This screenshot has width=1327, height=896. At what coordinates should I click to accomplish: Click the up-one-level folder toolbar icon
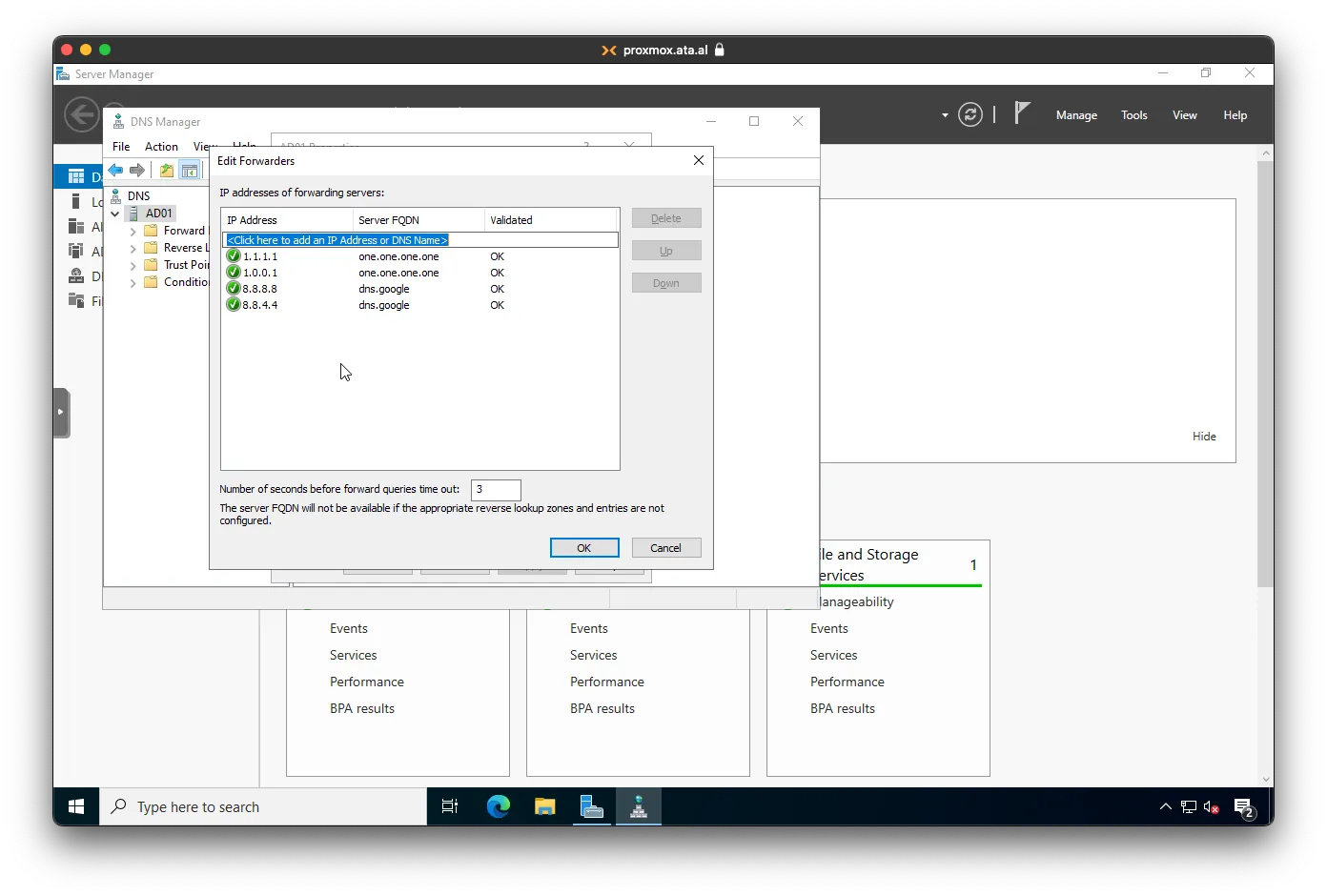pos(167,170)
